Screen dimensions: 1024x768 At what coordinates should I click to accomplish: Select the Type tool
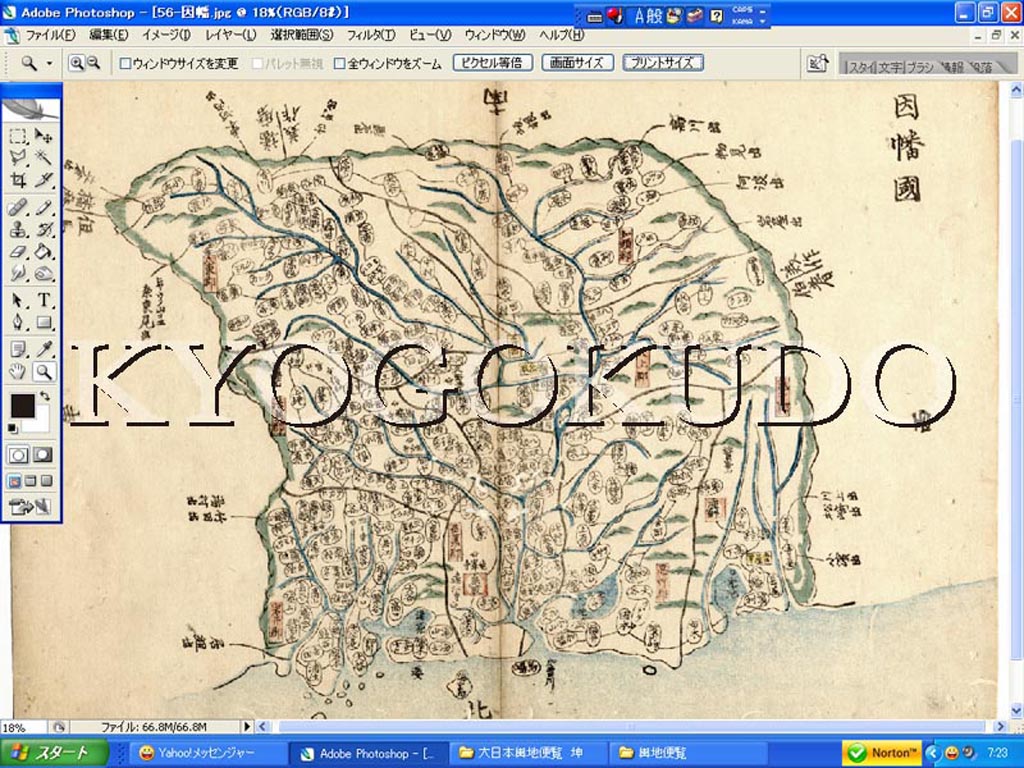[x=44, y=300]
